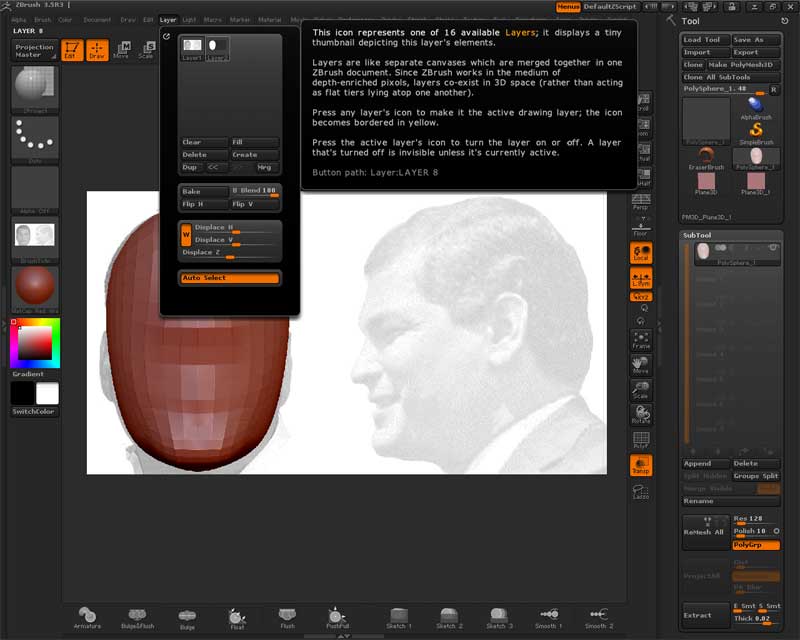The image size is (800, 640).
Task: Toggle the Draw mode button
Action: pyautogui.click(x=97, y=50)
